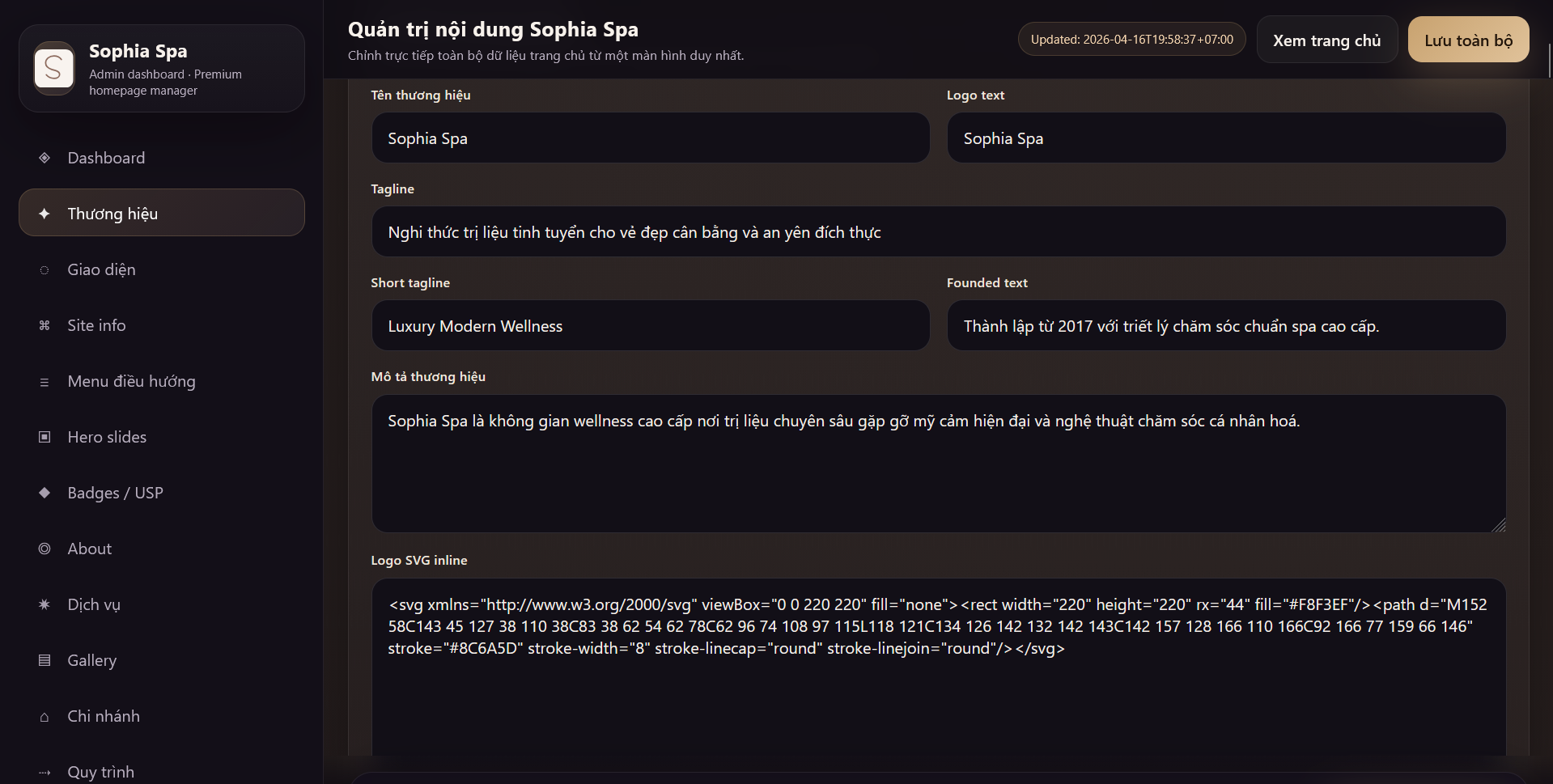Screen dimensions: 1553x784
Task: Grab the Mô tả textarea resize handle
Action: (1499, 526)
